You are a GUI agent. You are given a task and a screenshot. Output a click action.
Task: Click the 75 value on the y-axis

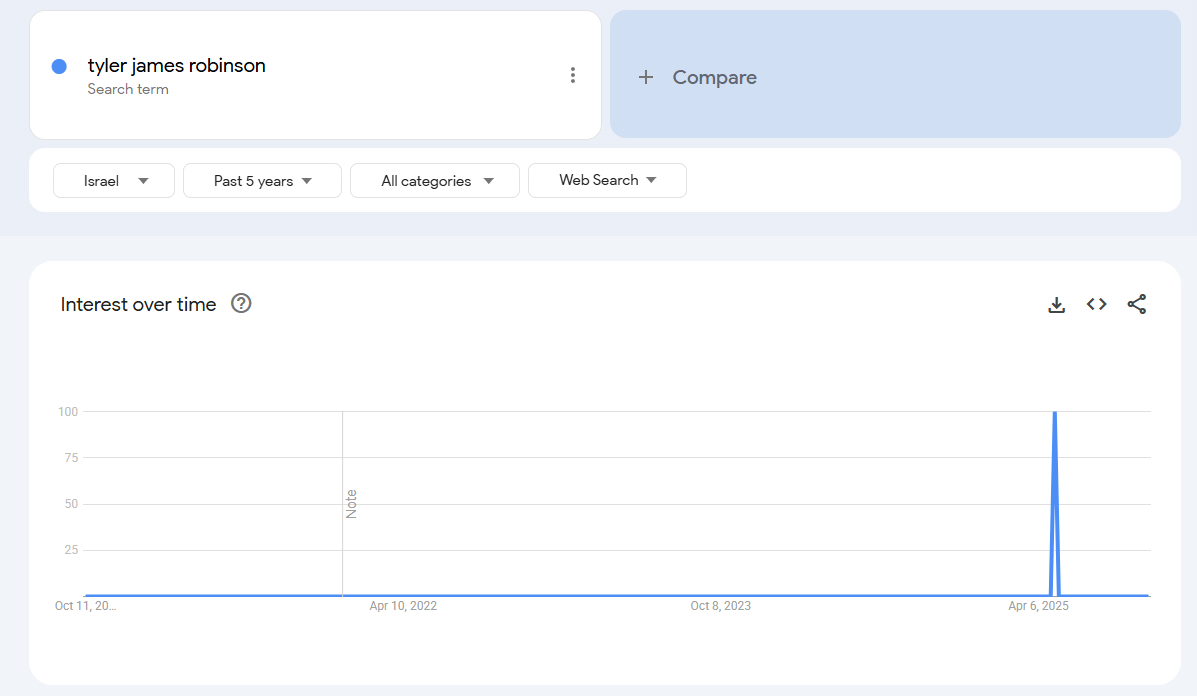[x=71, y=458]
